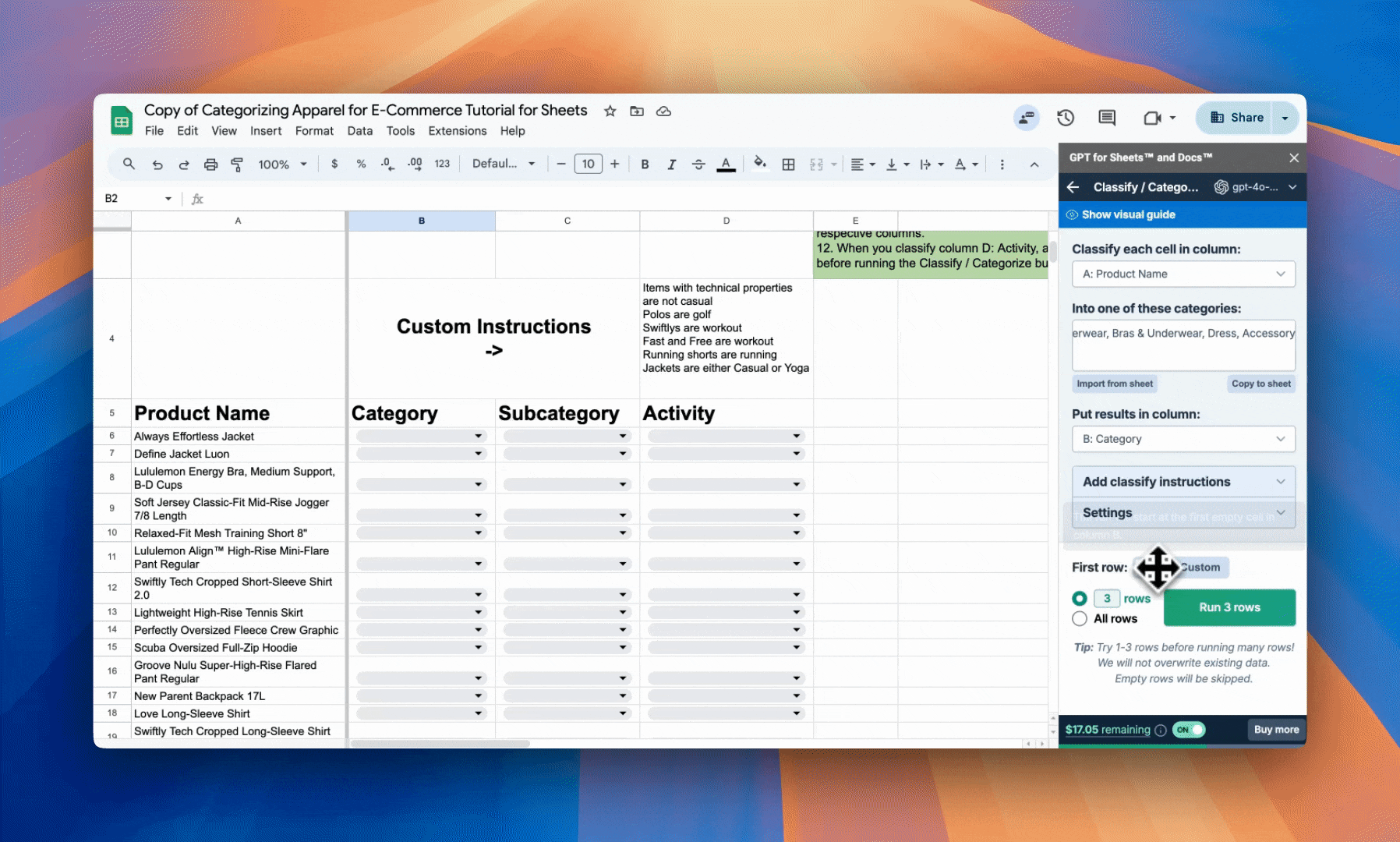
Task: Open the merge cells tool
Action: (816, 164)
